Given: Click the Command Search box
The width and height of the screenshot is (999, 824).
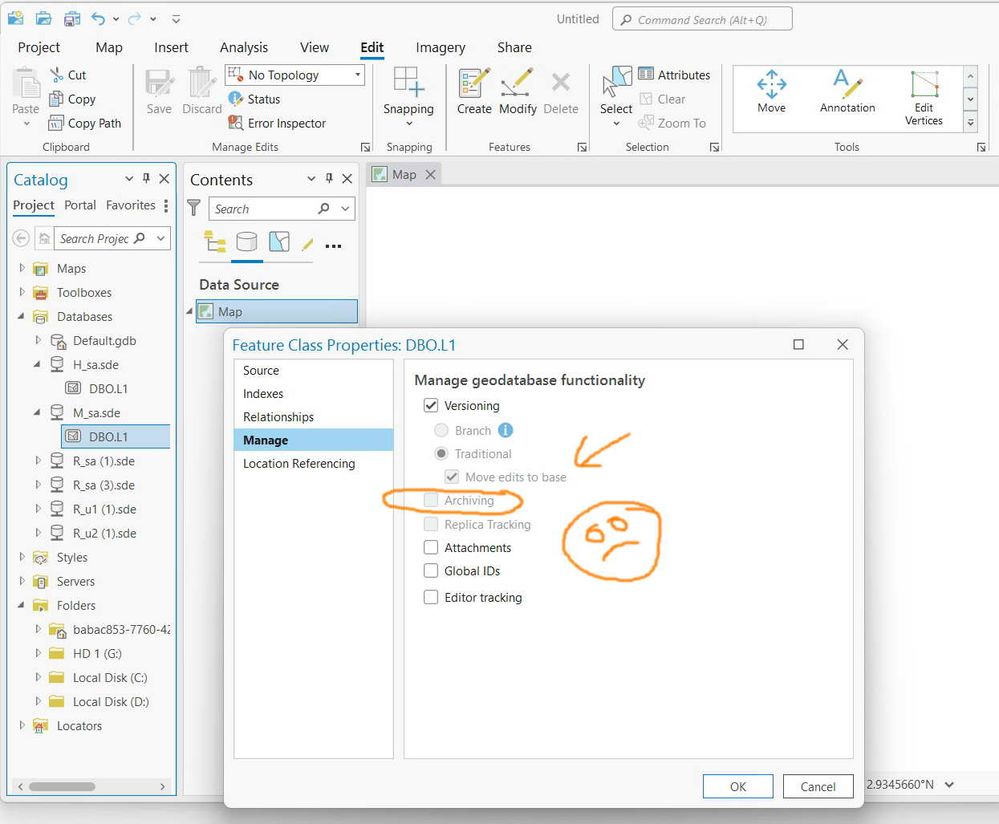Looking at the screenshot, I should pyautogui.click(x=702, y=19).
